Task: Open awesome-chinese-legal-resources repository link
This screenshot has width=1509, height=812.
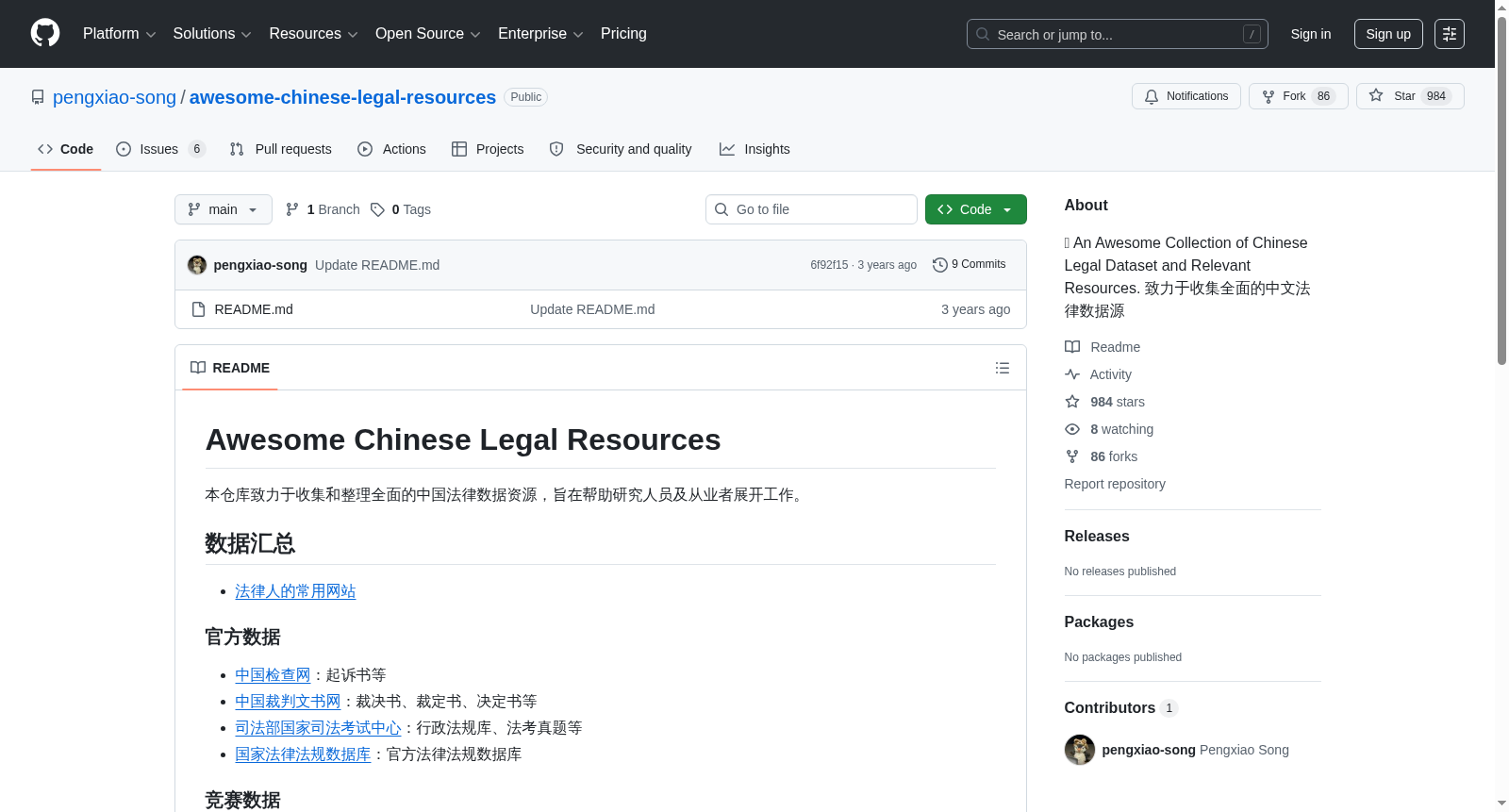Action: pyautogui.click(x=342, y=97)
